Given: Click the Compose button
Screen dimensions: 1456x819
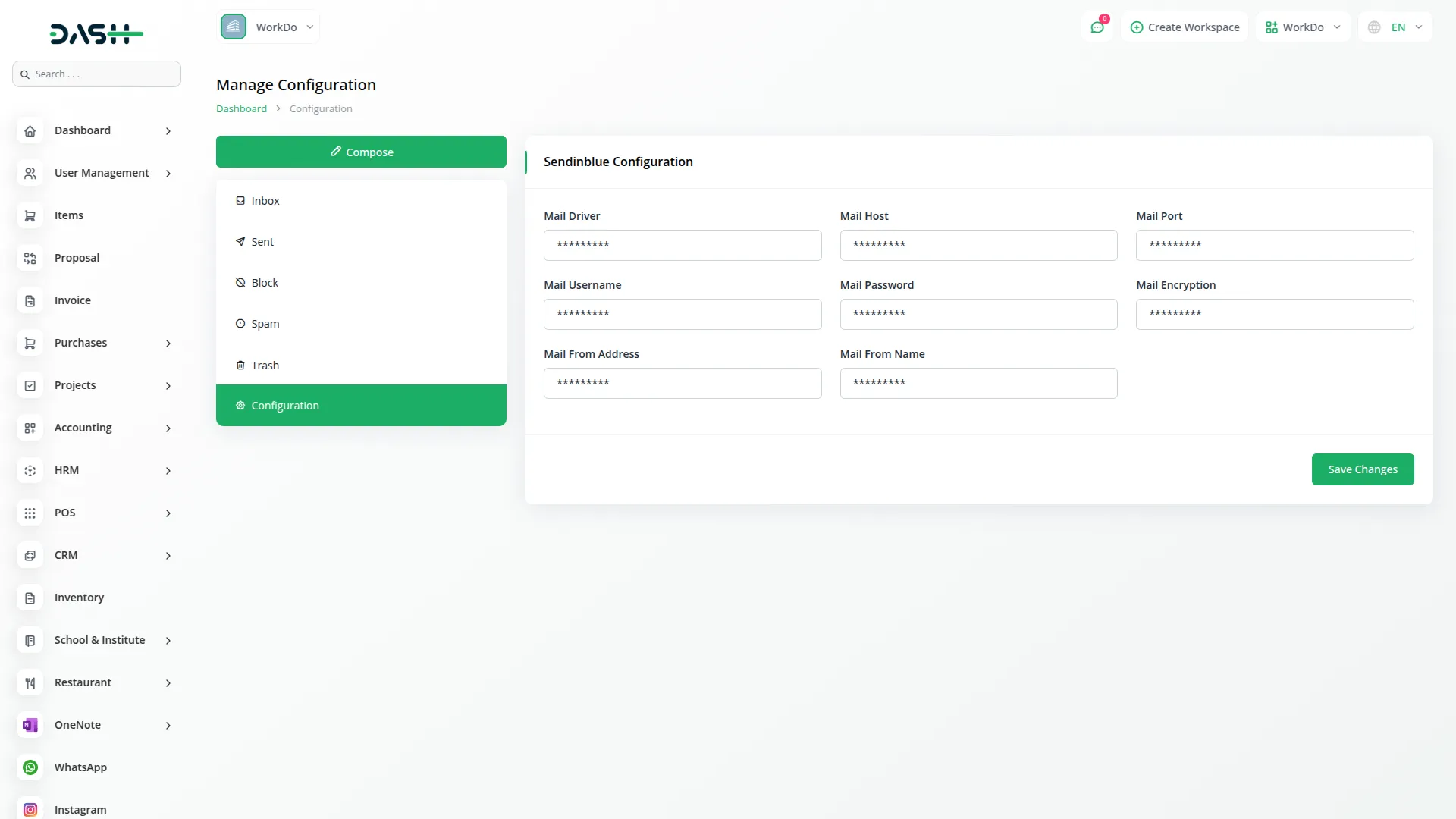Looking at the screenshot, I should point(361,152).
